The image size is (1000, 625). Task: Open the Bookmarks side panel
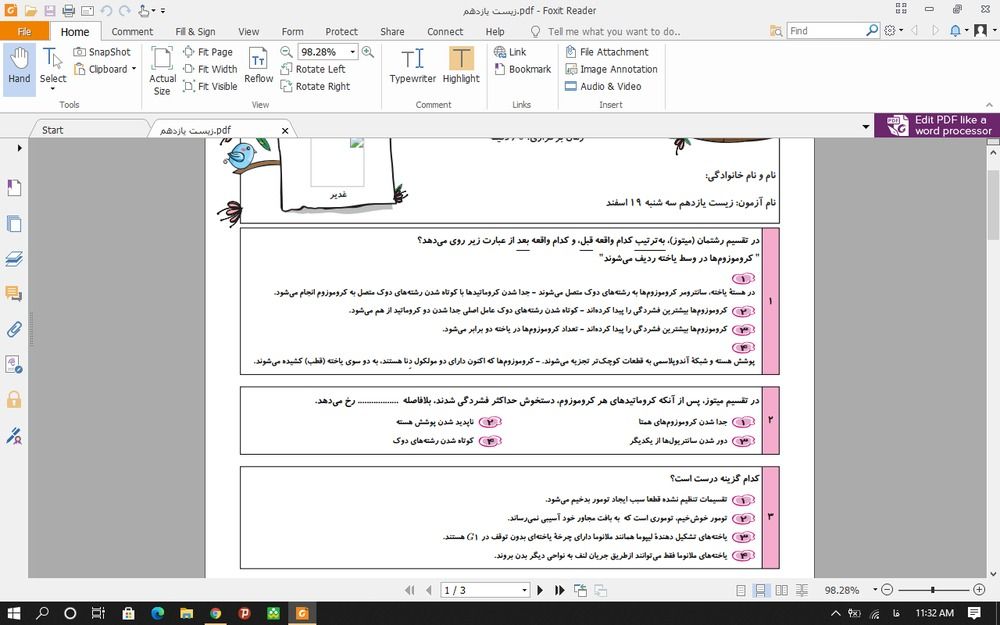[14, 187]
